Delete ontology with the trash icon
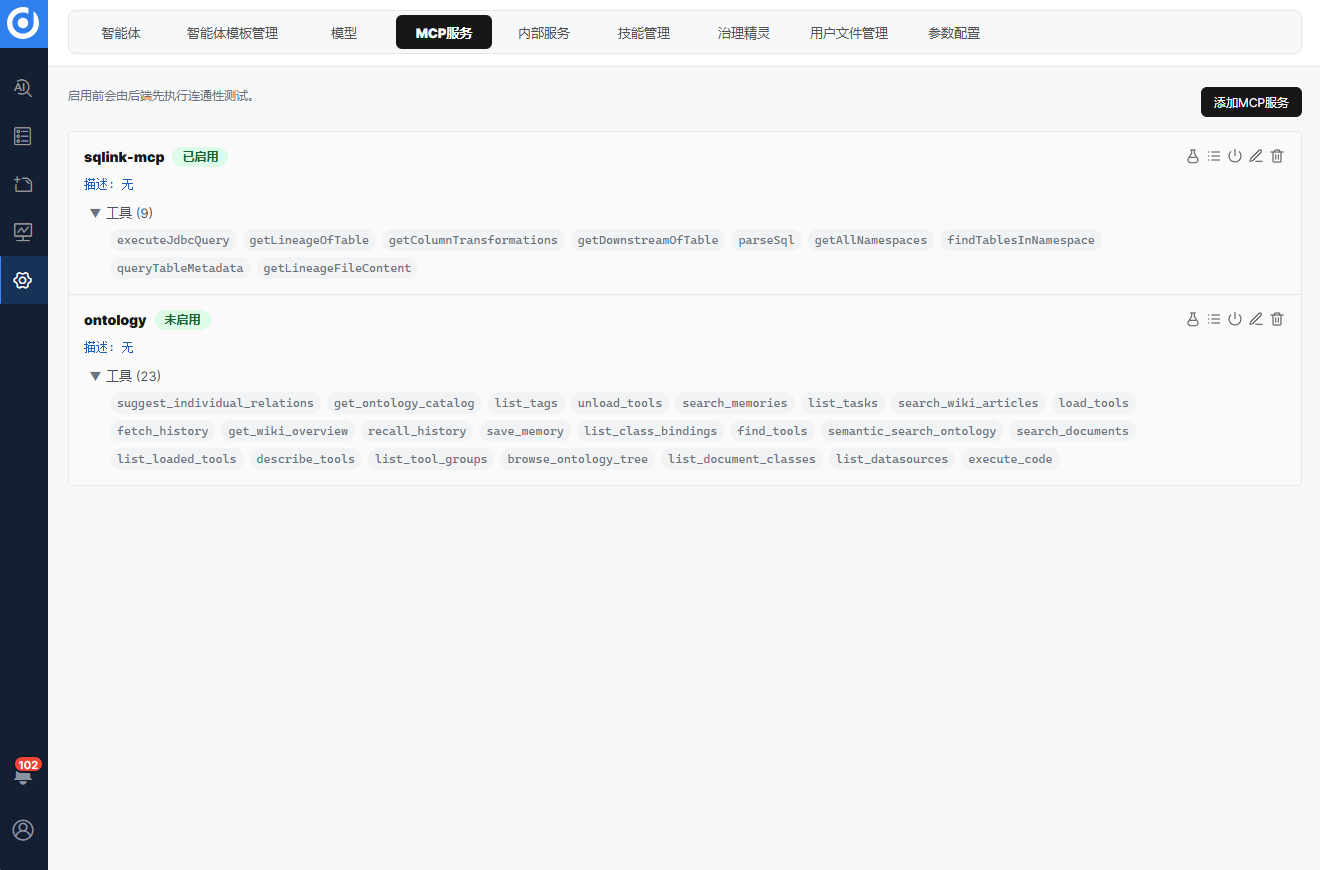Viewport: 1320px width, 870px height. [x=1277, y=319]
